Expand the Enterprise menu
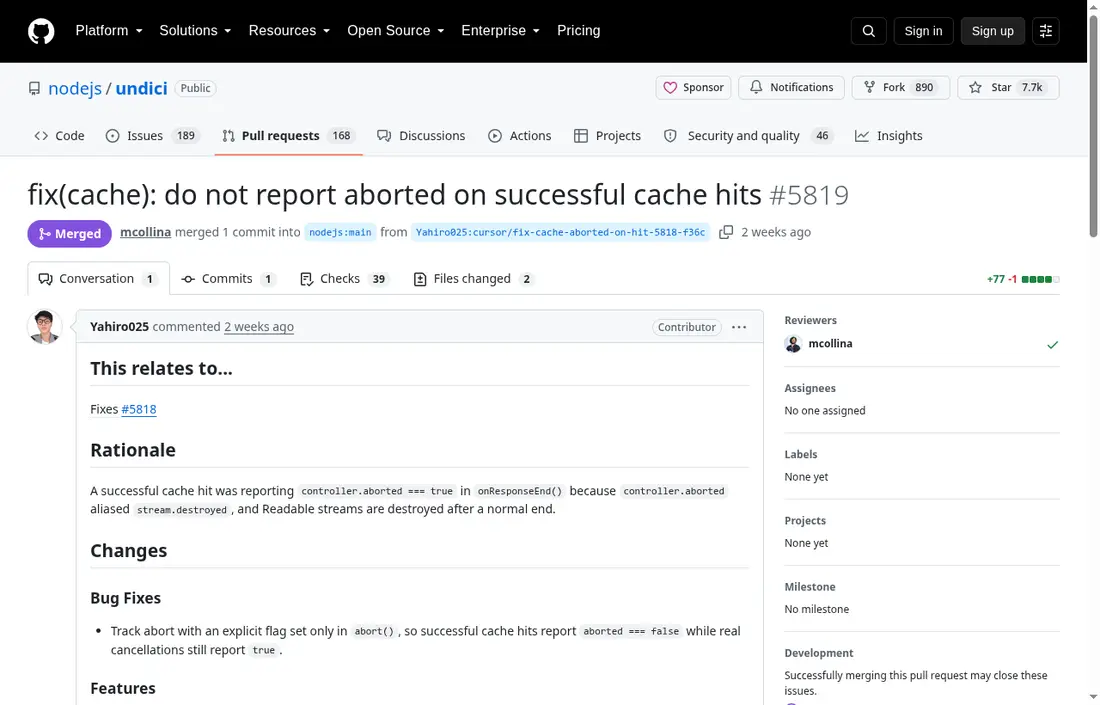The image size is (1100, 705). tap(500, 31)
